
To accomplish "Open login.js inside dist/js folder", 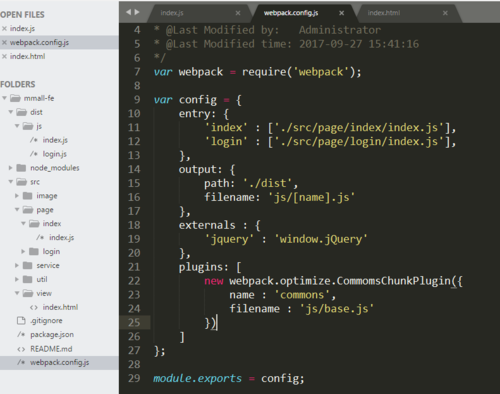I will point(55,154).
